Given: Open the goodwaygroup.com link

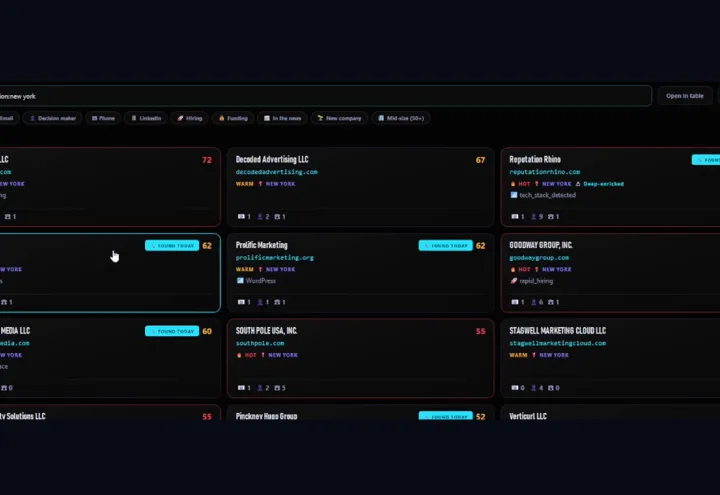Looking at the screenshot, I should click(x=539, y=258).
